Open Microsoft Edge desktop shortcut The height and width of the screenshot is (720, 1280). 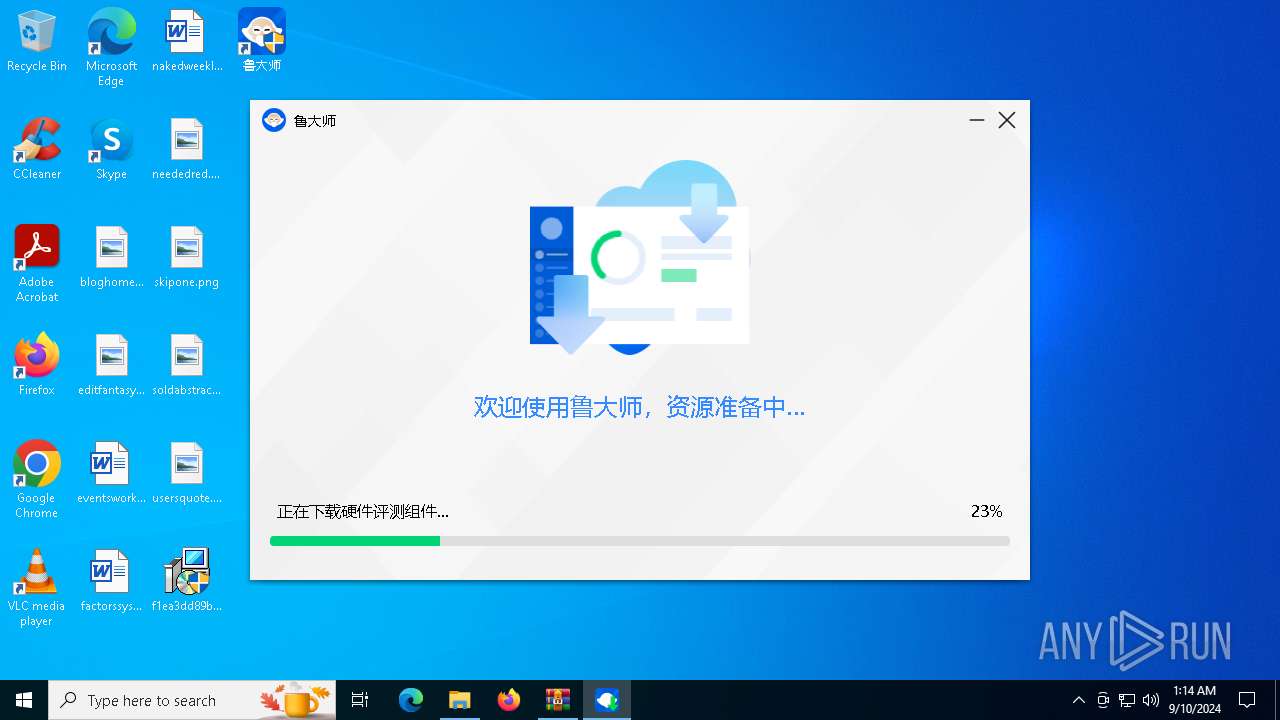[x=111, y=47]
